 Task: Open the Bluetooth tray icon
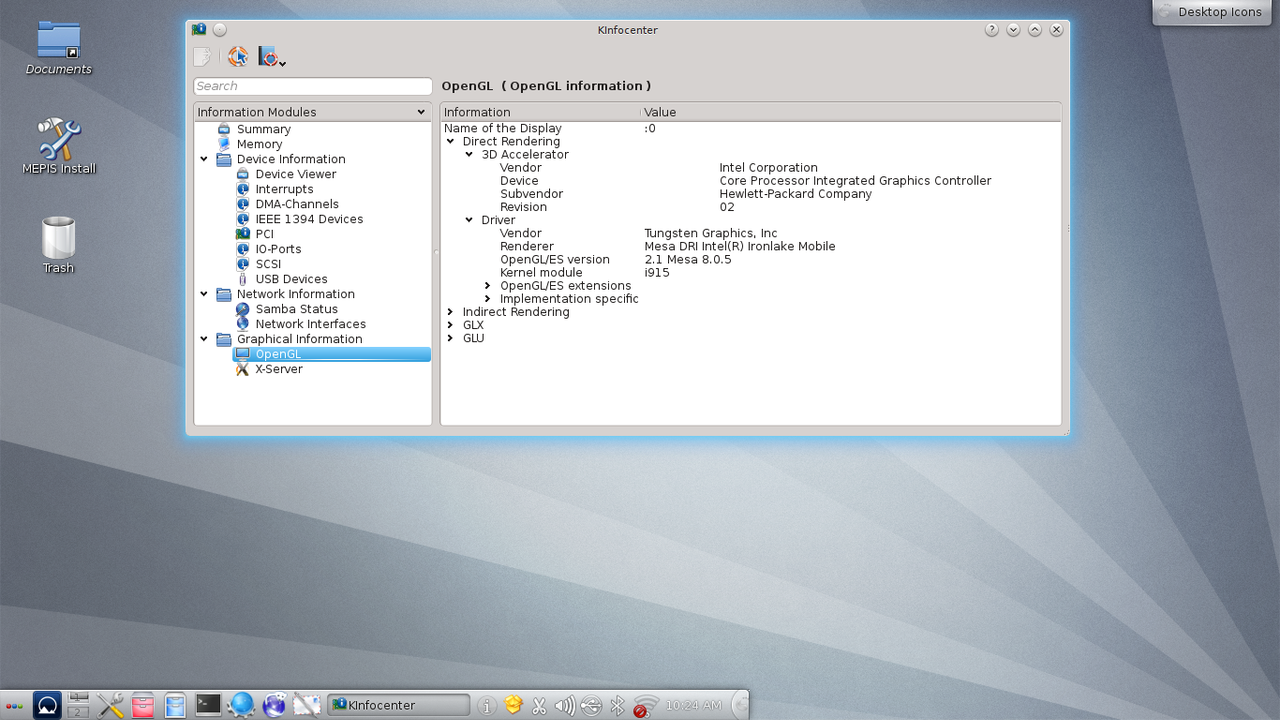[x=617, y=706]
